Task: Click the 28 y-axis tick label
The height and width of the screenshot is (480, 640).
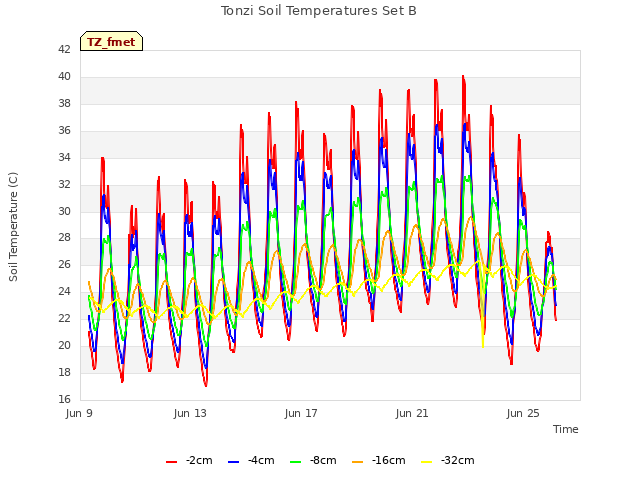Action: click(64, 238)
